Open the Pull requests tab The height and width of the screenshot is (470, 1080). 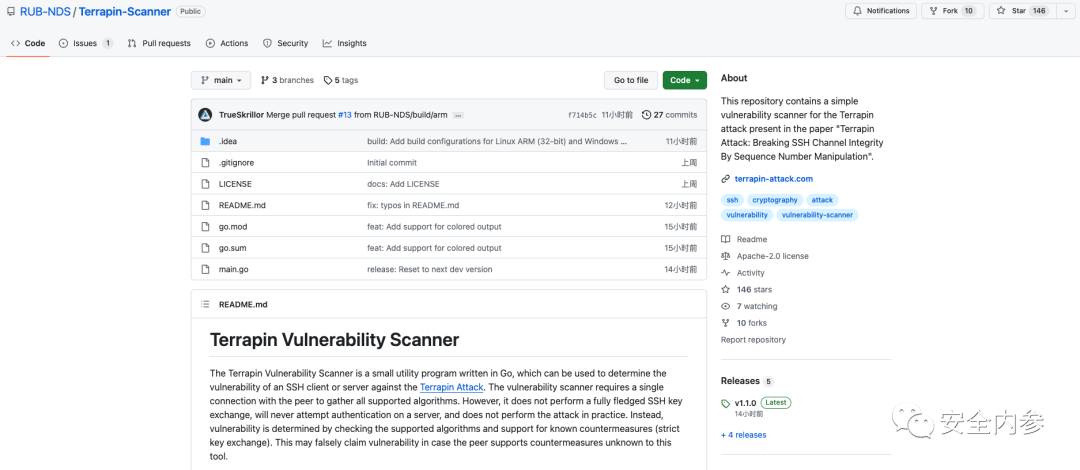159,43
